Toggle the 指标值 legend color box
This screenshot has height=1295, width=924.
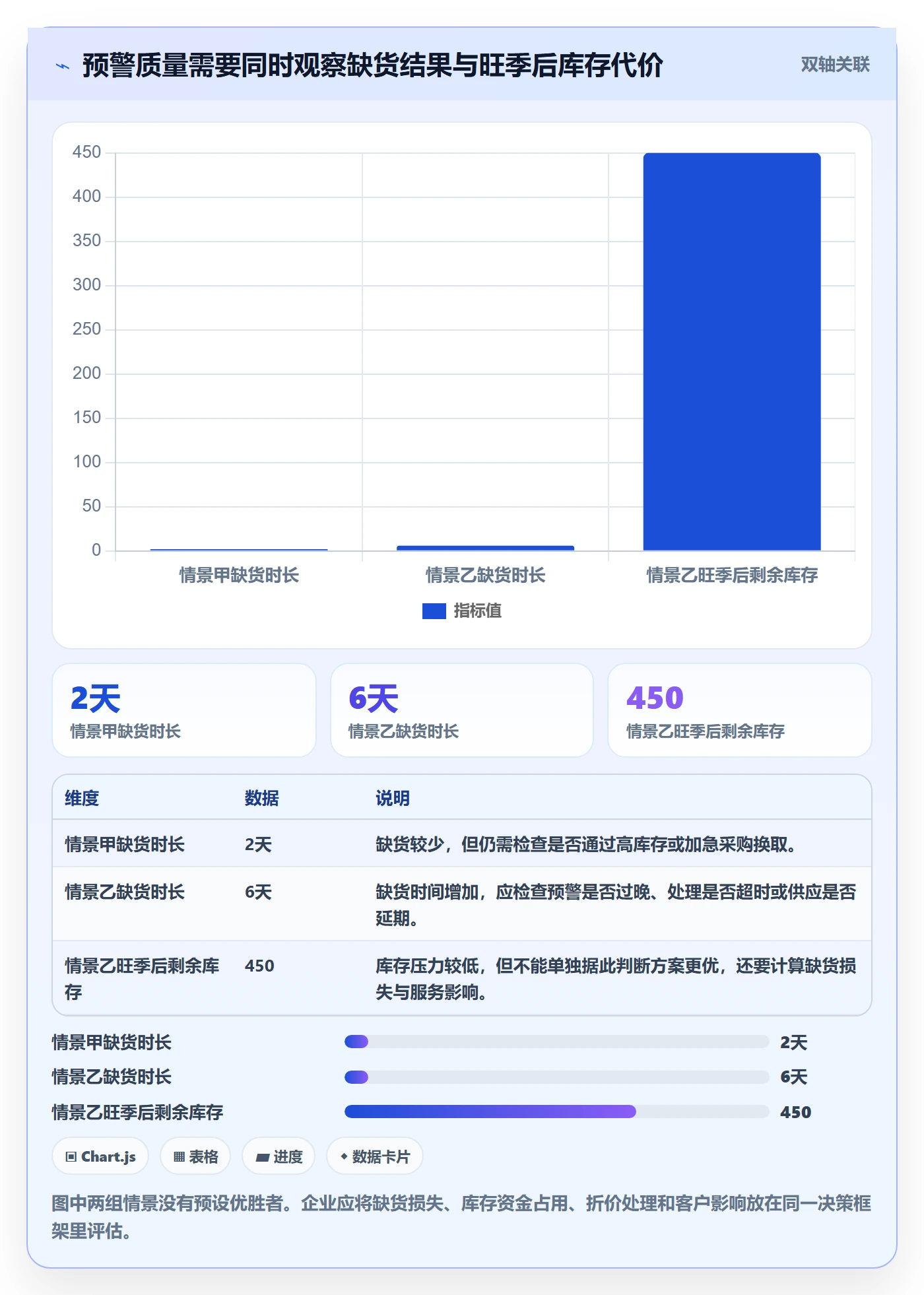(434, 611)
